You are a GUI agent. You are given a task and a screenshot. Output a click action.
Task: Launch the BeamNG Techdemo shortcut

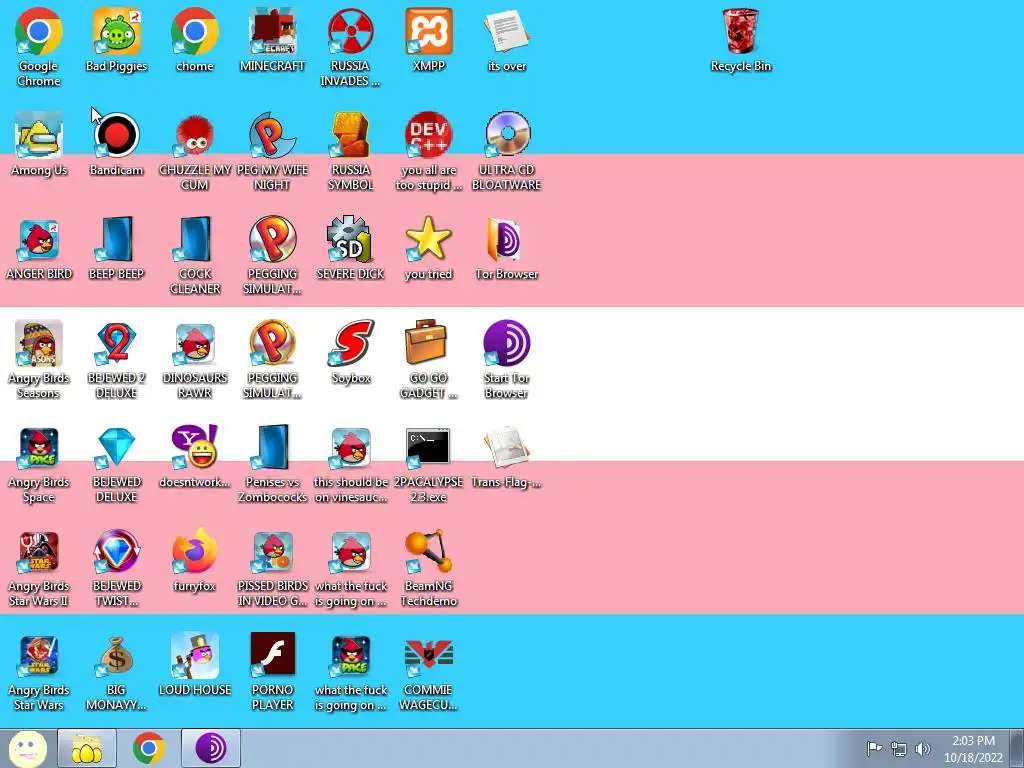coord(428,568)
